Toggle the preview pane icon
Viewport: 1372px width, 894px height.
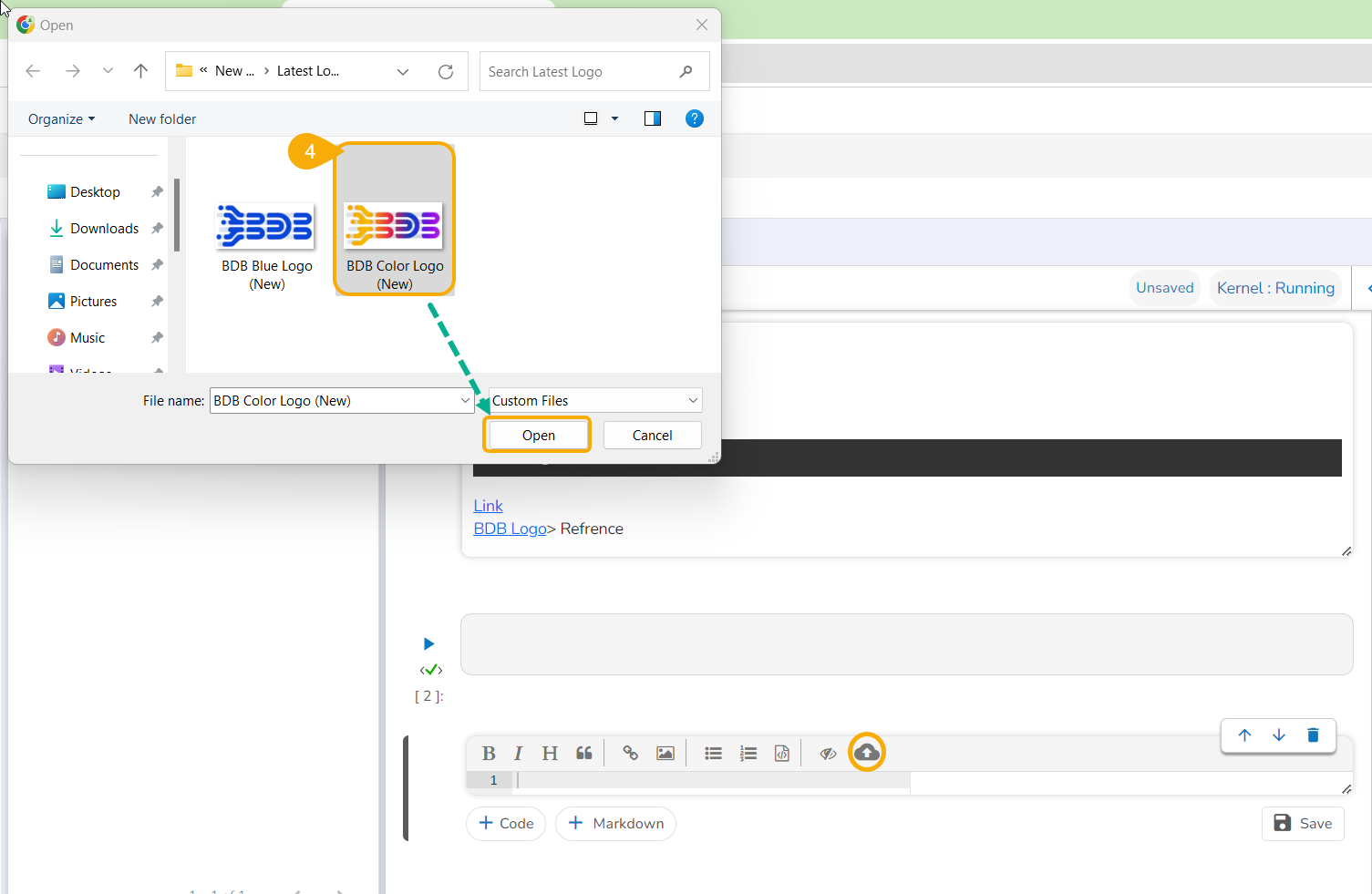[x=653, y=118]
